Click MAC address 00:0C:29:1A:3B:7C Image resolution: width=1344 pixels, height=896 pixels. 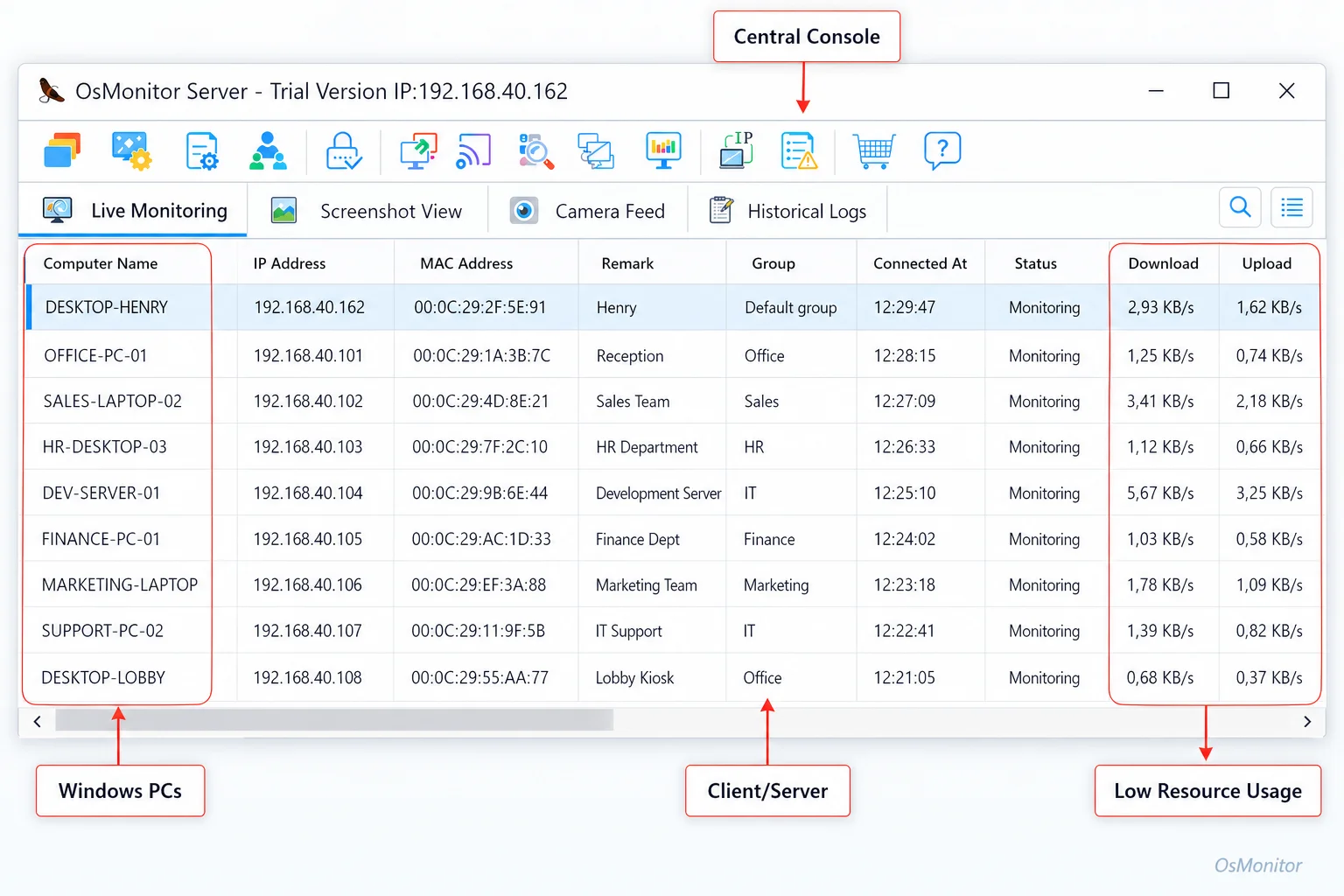[x=482, y=356]
